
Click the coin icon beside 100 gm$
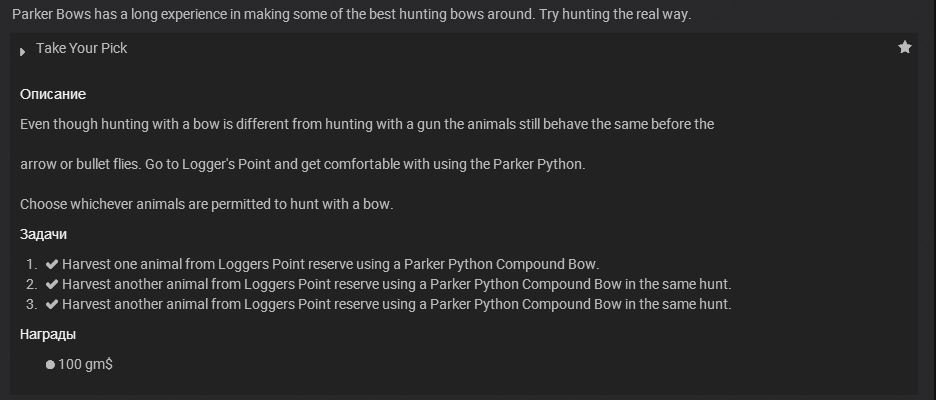coord(50,365)
